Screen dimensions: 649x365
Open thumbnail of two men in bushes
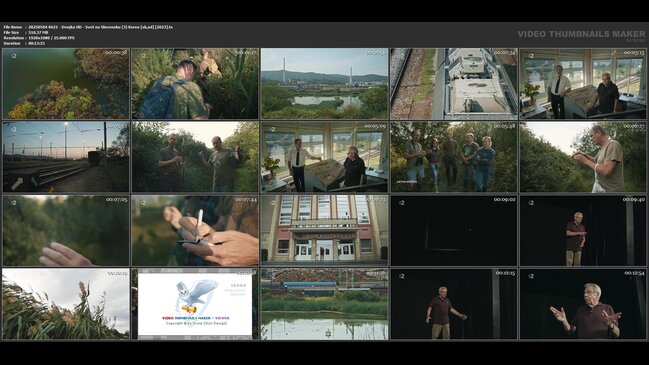tap(195, 157)
